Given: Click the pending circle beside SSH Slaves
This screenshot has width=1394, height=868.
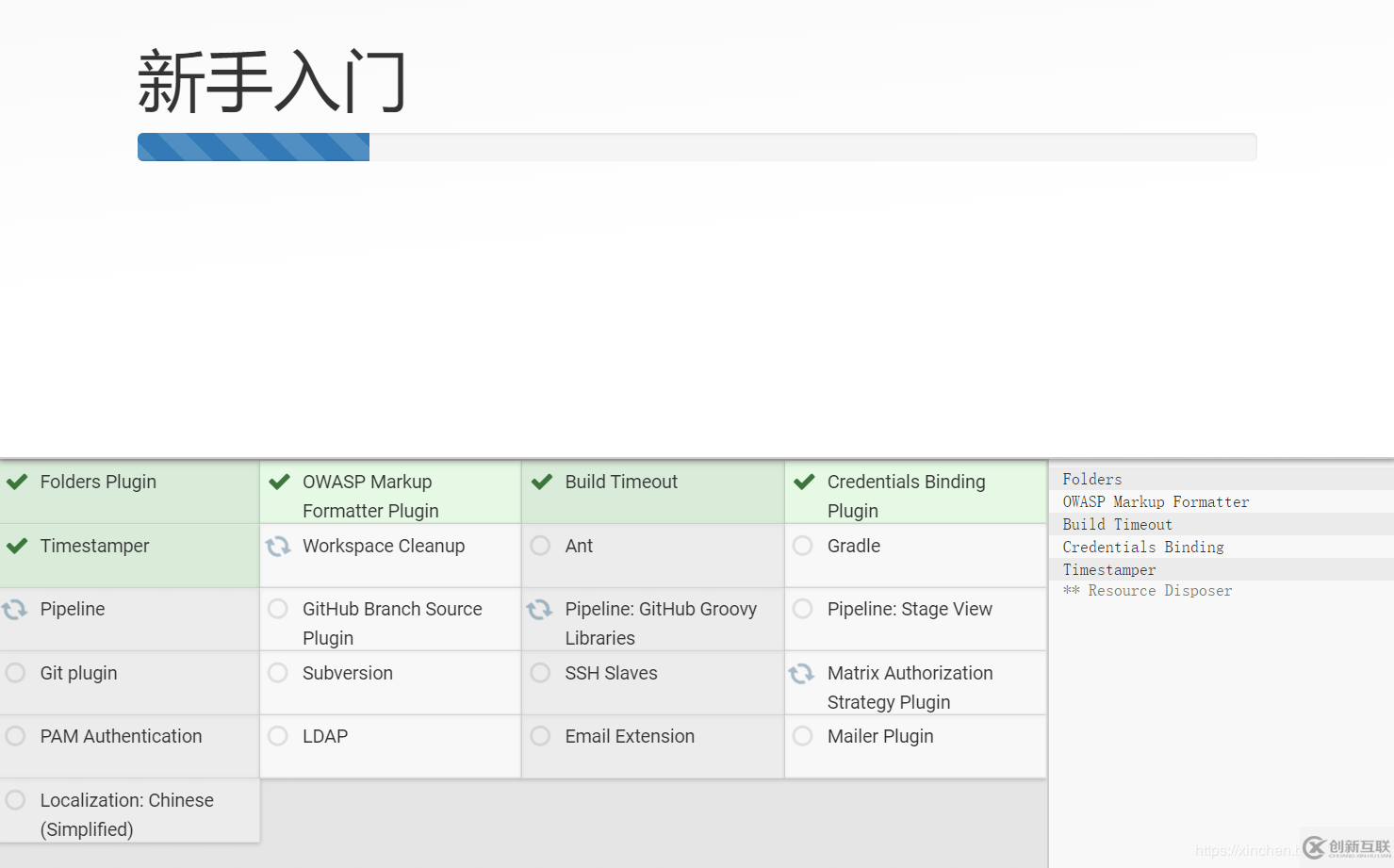Looking at the screenshot, I should coord(540,673).
